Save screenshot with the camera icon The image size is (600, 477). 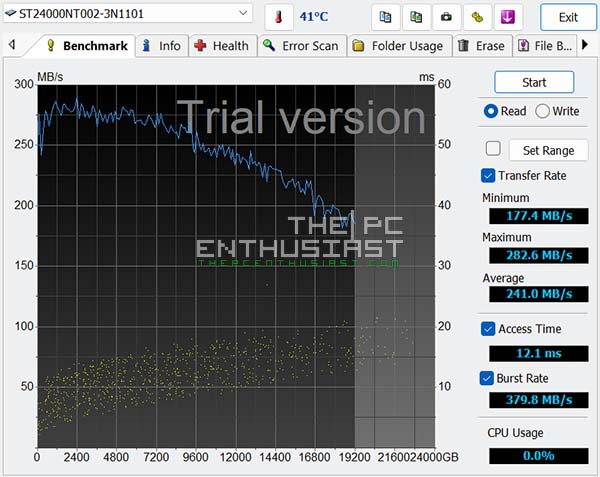(446, 17)
